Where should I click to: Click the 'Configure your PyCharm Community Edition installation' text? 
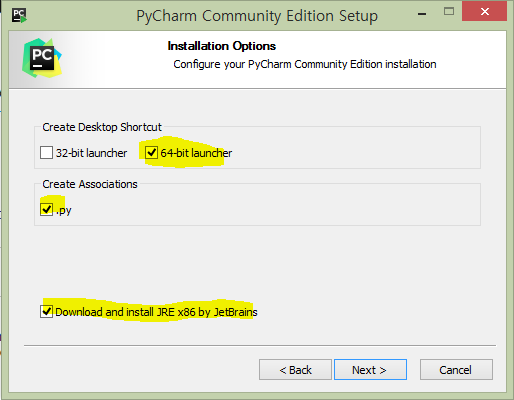pos(305,64)
